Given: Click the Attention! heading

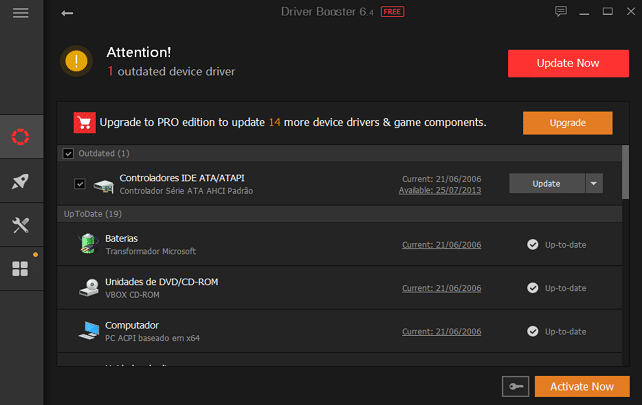Looking at the screenshot, I should tap(139, 52).
